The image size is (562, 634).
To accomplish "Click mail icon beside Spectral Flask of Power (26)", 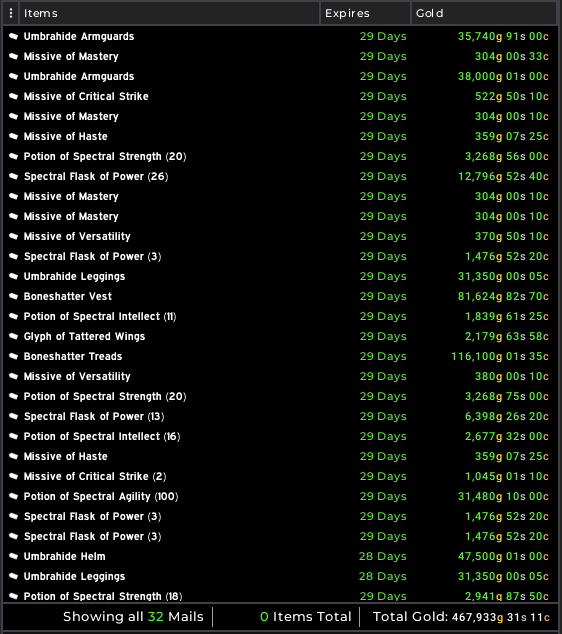I will pyautogui.click(x=13, y=176).
